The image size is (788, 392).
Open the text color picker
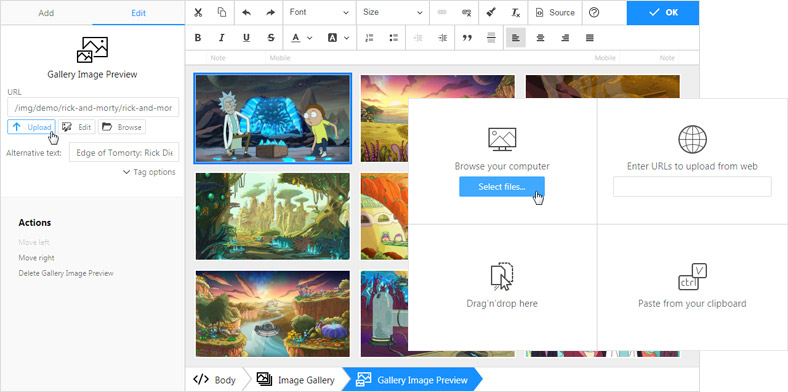(302, 38)
